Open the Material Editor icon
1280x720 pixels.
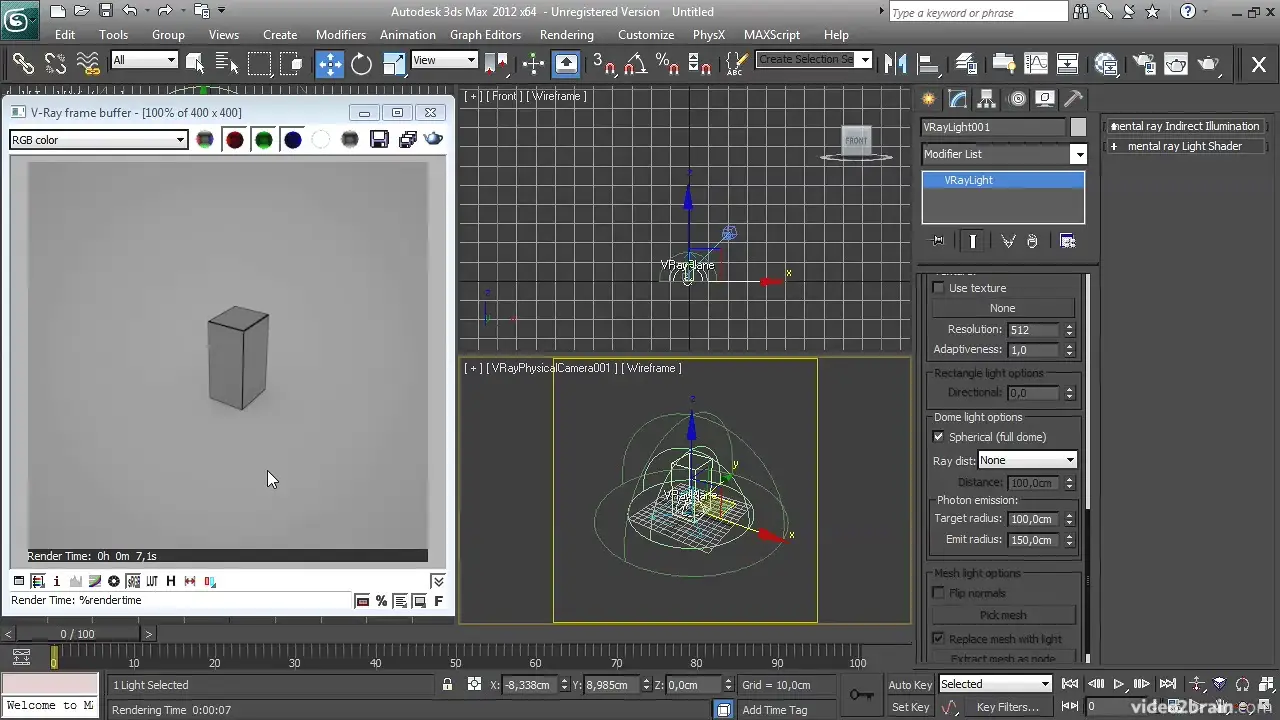[1107, 64]
